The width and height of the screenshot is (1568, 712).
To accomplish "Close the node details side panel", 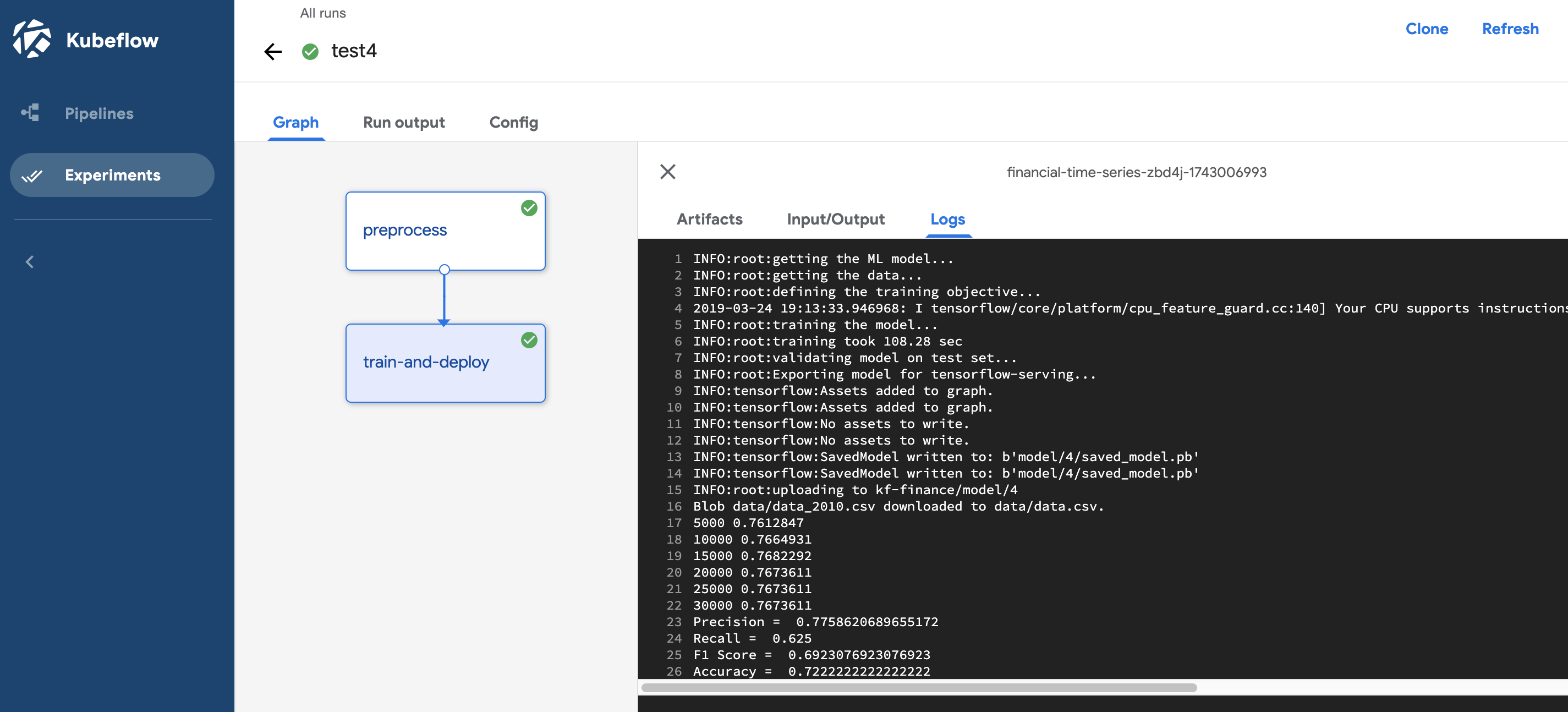I will [668, 172].
